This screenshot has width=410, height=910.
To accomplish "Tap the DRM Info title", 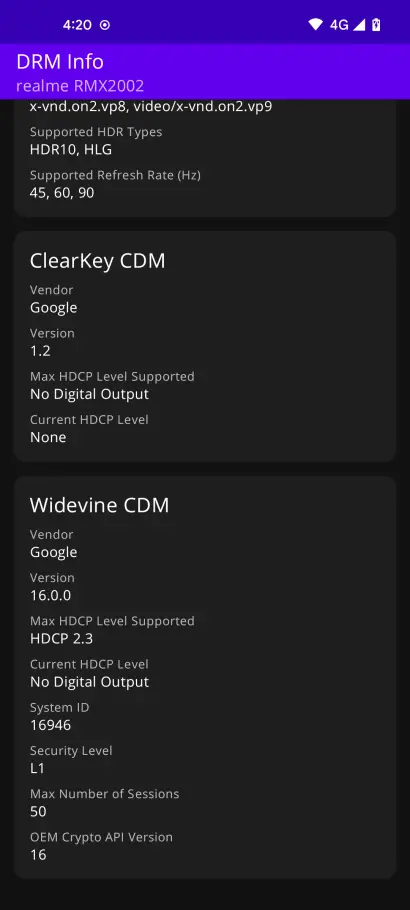I will click(x=60, y=62).
